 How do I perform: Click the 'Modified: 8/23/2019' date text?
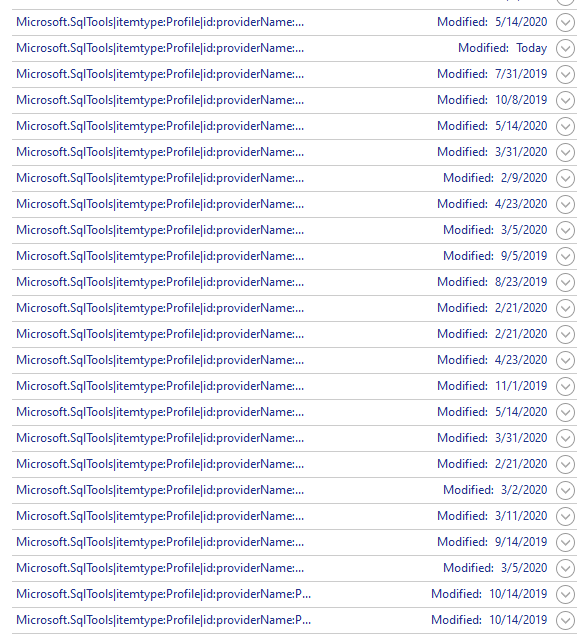(492, 282)
